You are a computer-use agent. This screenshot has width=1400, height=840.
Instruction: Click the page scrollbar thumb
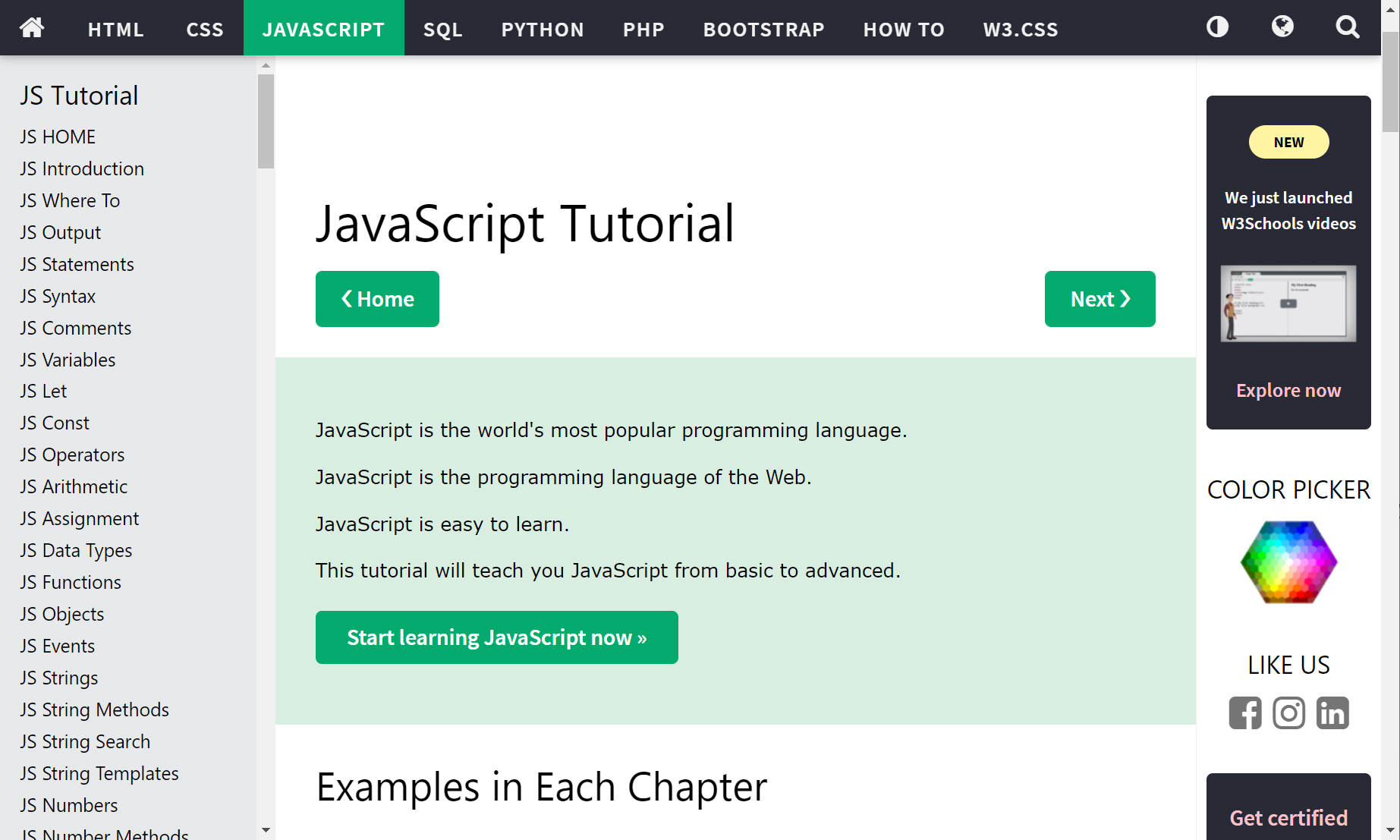pos(1390,82)
